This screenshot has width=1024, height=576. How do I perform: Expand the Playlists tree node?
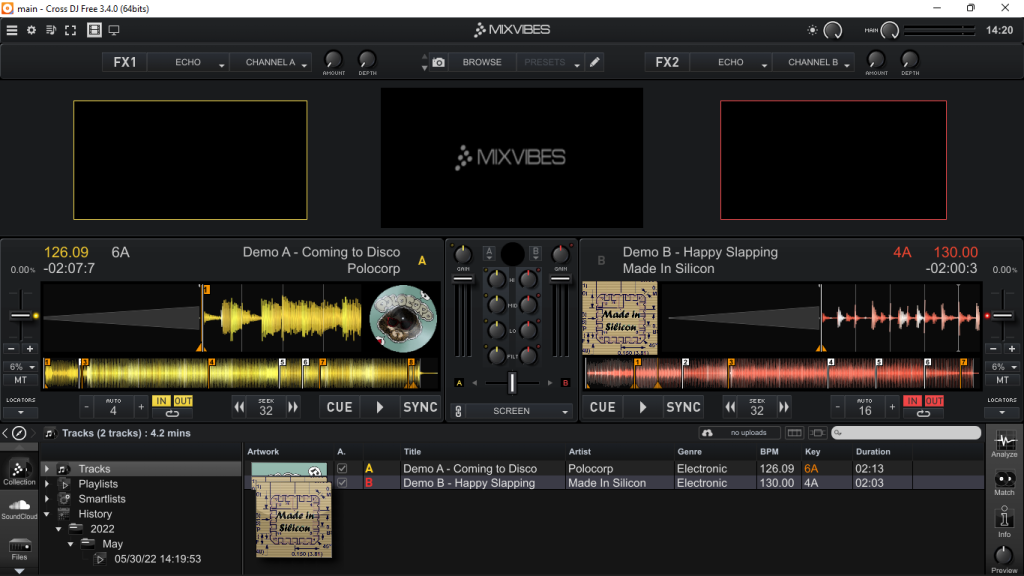47,484
